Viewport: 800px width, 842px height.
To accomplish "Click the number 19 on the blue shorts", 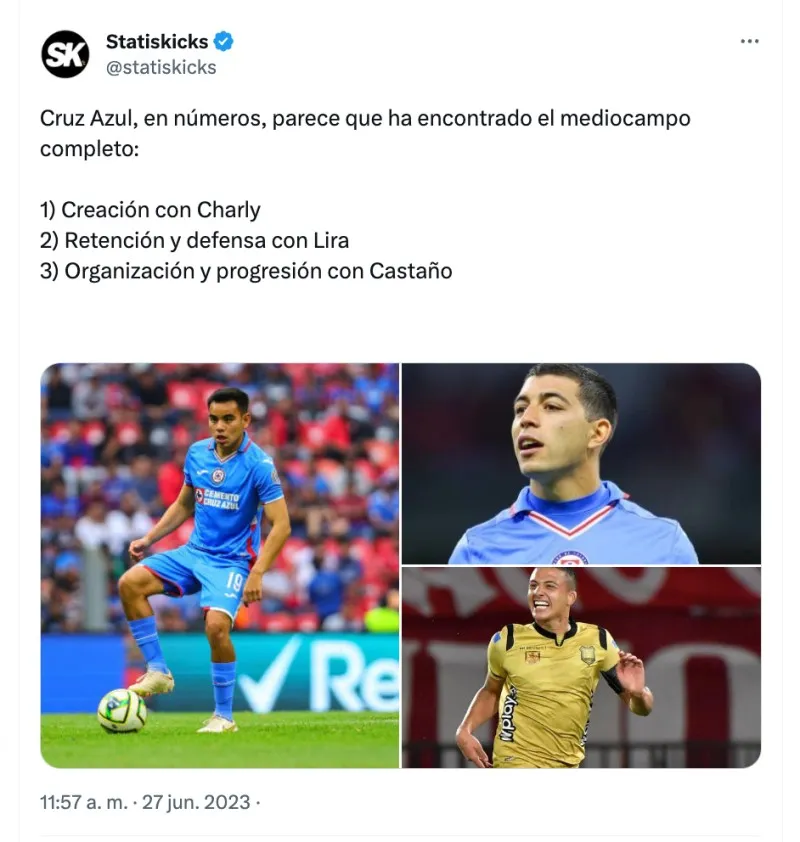I will 235,581.
